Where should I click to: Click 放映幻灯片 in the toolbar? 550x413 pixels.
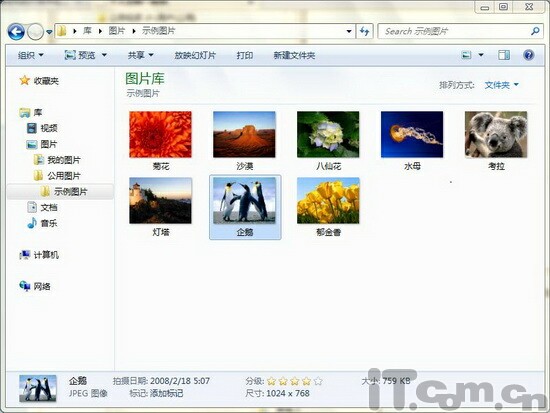point(195,55)
